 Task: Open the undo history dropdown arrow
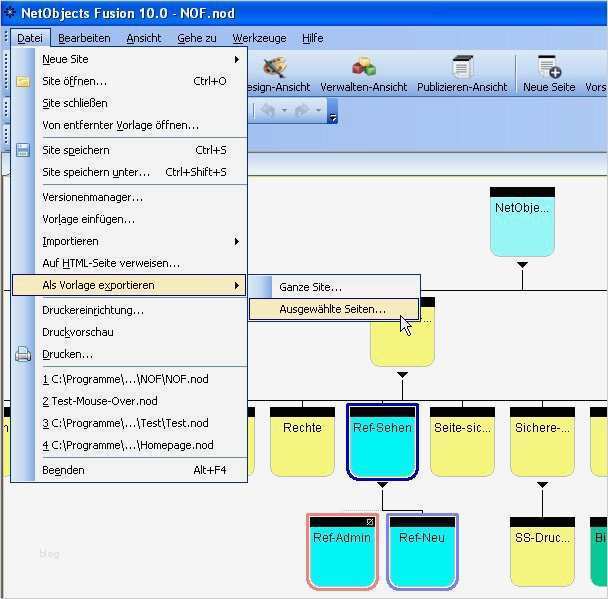(x=284, y=110)
